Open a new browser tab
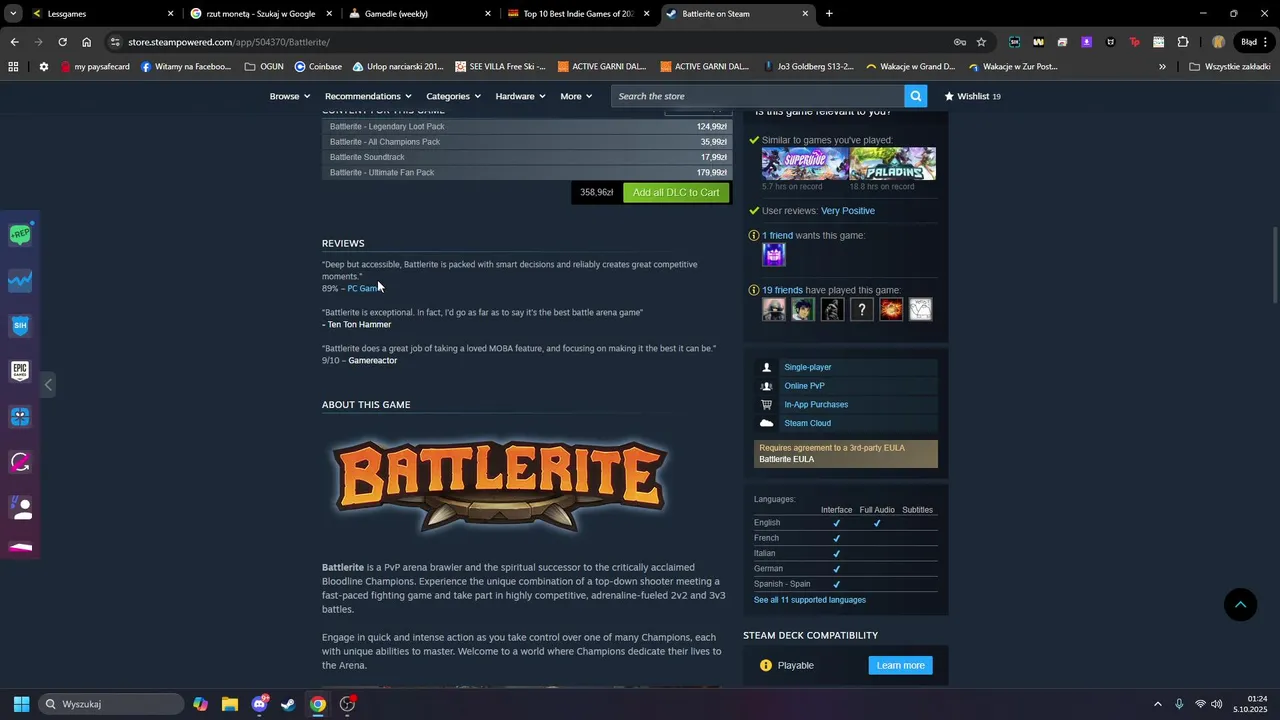 829,14
